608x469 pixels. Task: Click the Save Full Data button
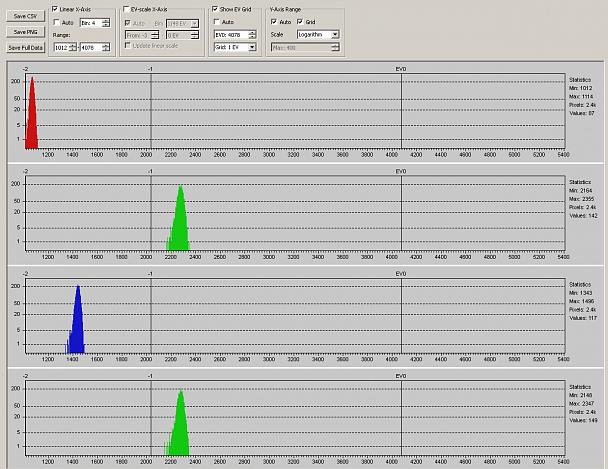(25, 48)
